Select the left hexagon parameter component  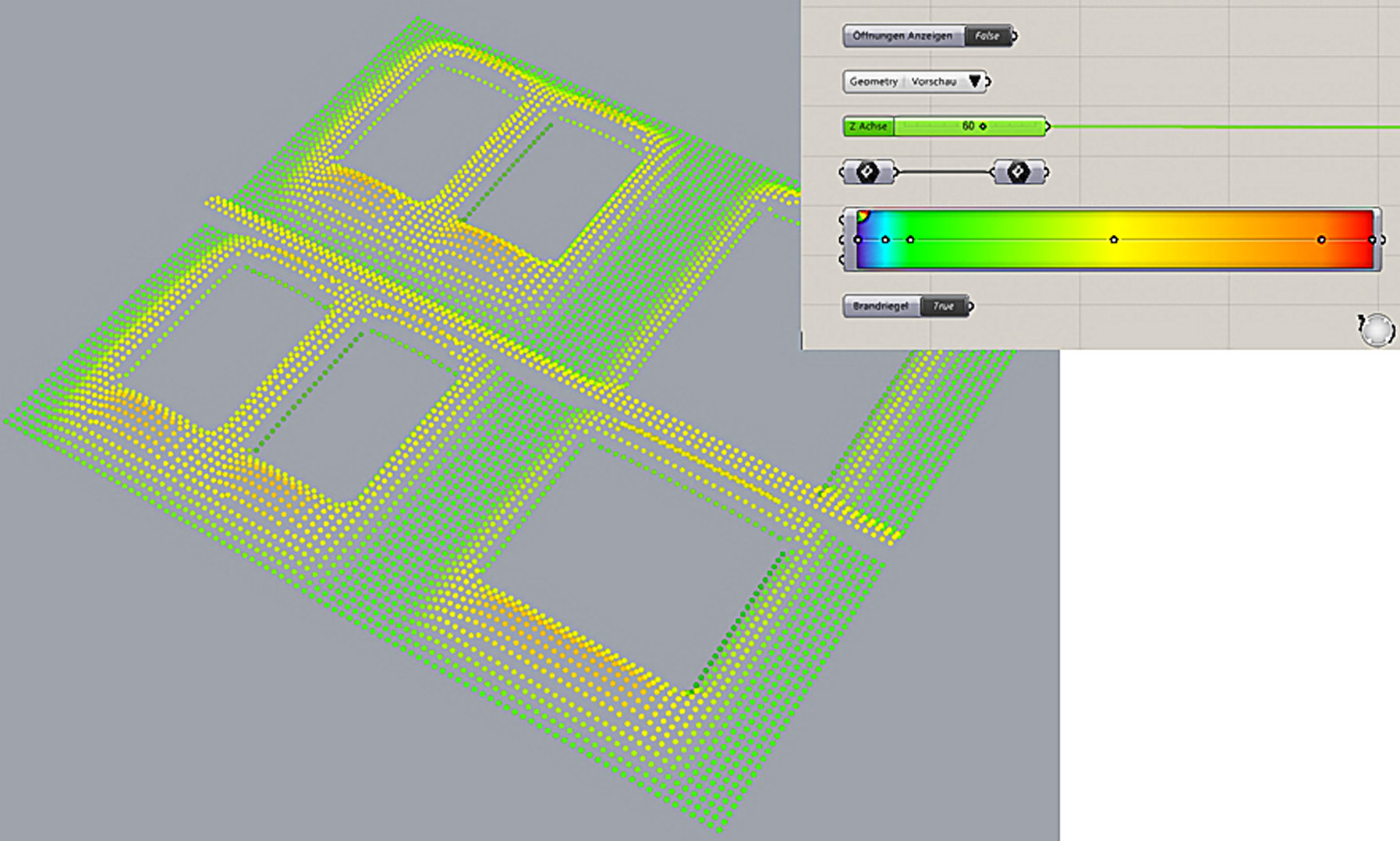click(867, 172)
